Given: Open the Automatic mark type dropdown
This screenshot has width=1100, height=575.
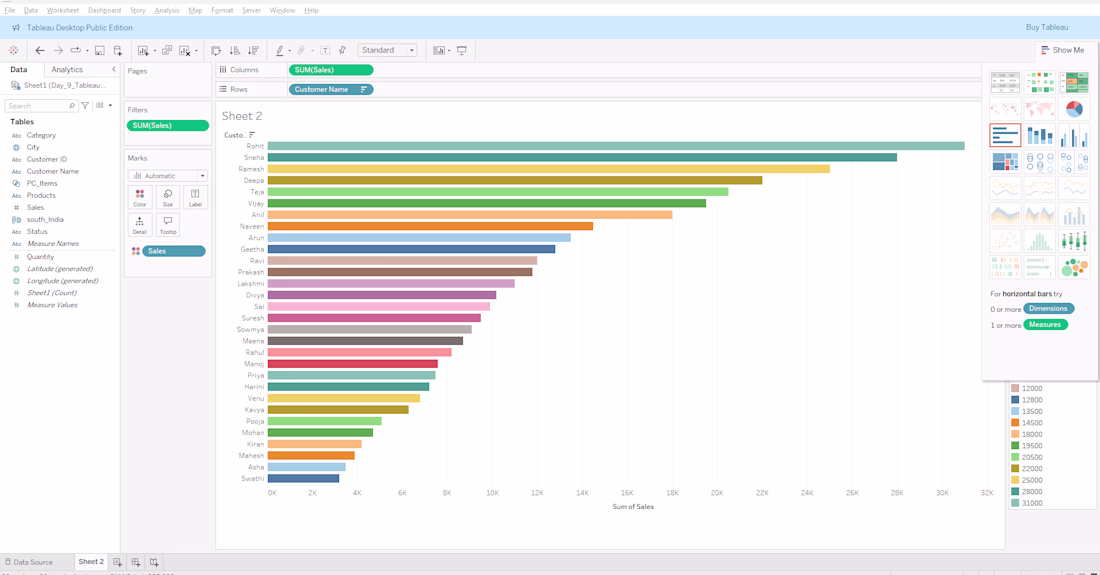Looking at the screenshot, I should tap(168, 176).
